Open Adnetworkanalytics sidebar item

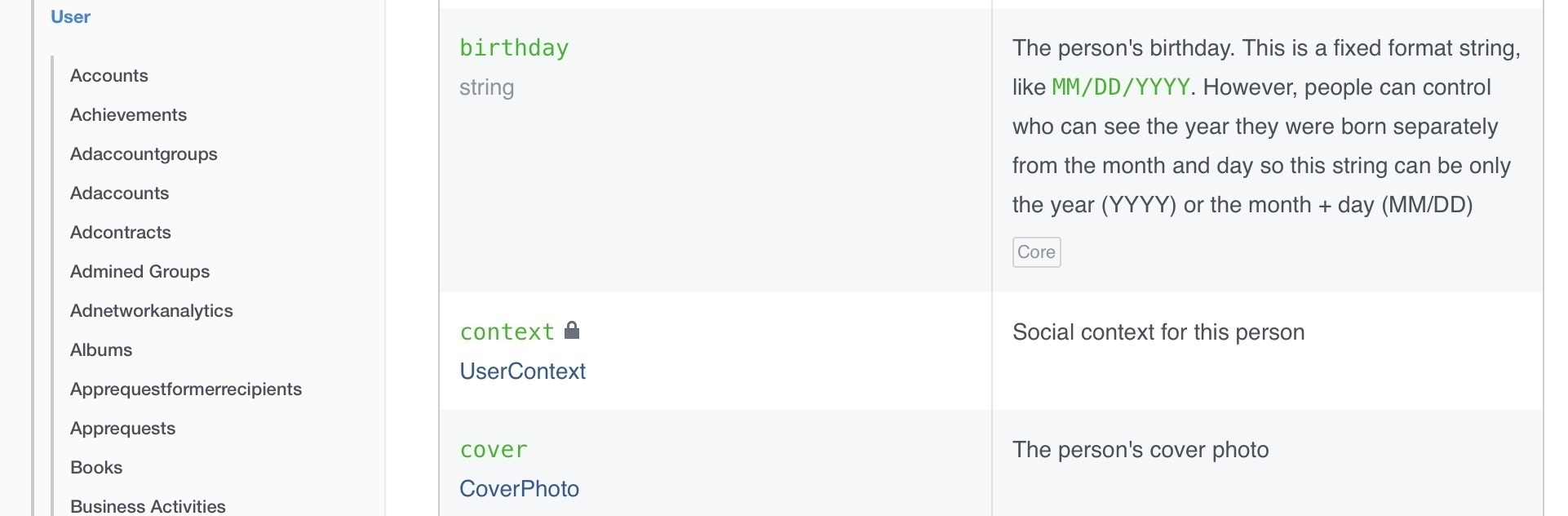[x=152, y=311]
